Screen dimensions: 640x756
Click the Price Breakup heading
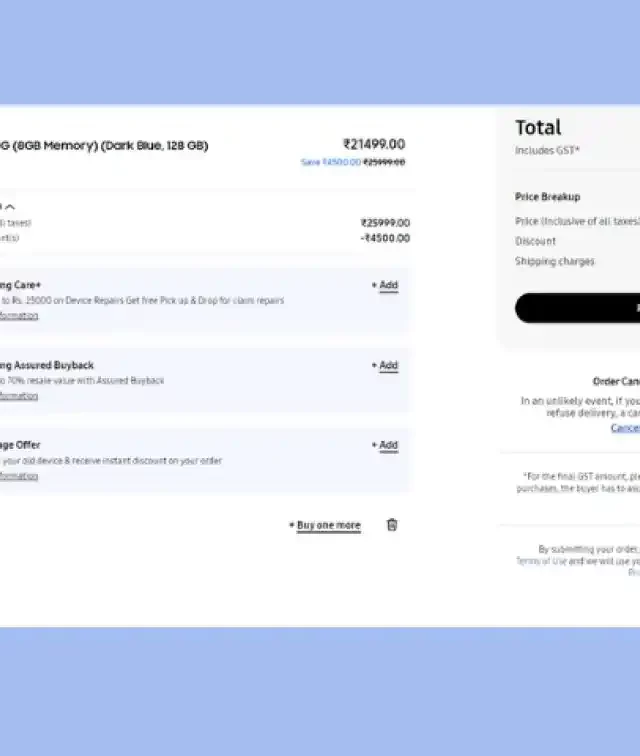pyautogui.click(x=547, y=197)
